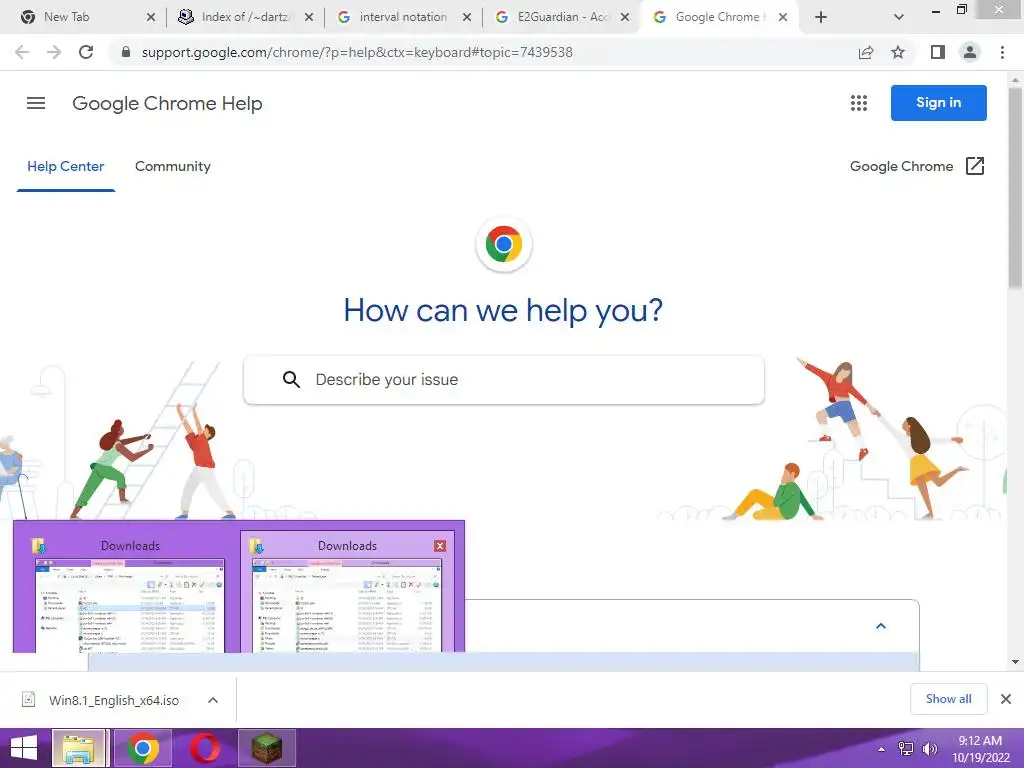Click the page vertical scrollbar thumb
The image size is (1024, 768).
pyautogui.click(x=1016, y=186)
